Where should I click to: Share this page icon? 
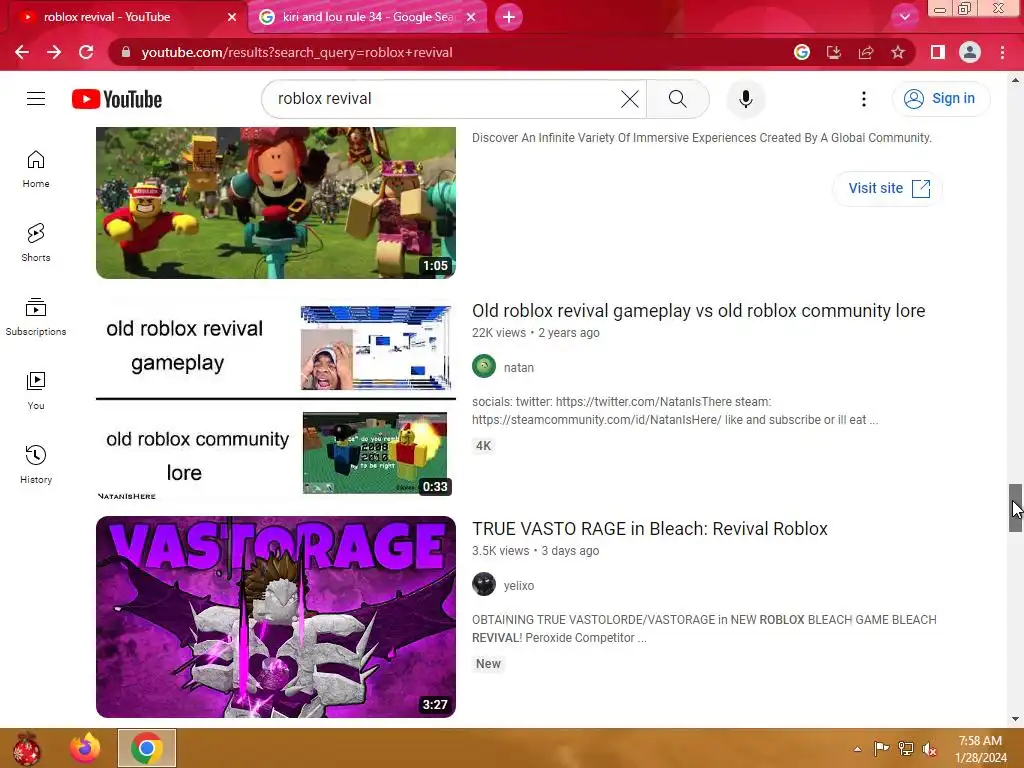pos(866,52)
